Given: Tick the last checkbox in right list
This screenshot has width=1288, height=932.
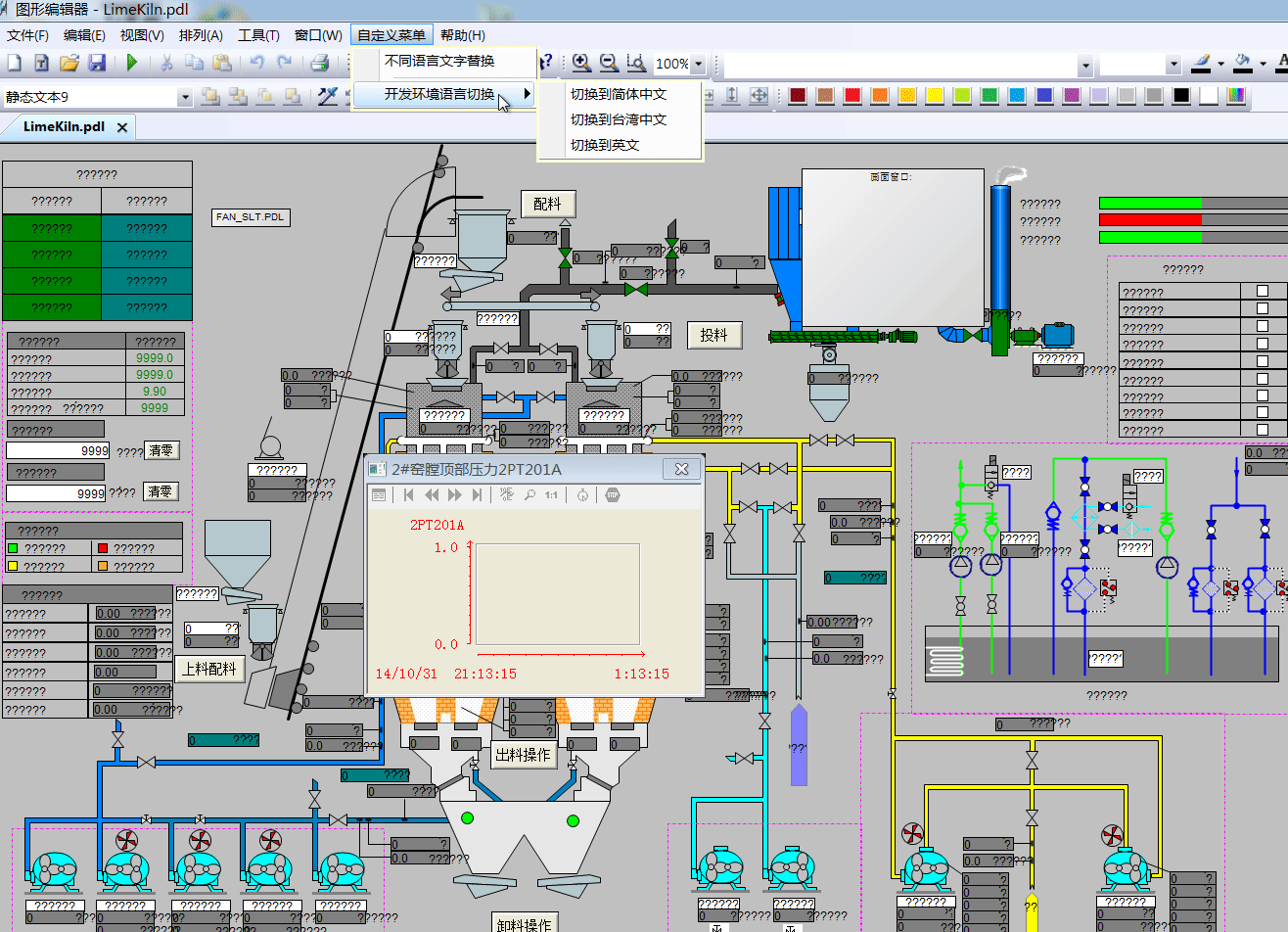Looking at the screenshot, I should [1262, 429].
